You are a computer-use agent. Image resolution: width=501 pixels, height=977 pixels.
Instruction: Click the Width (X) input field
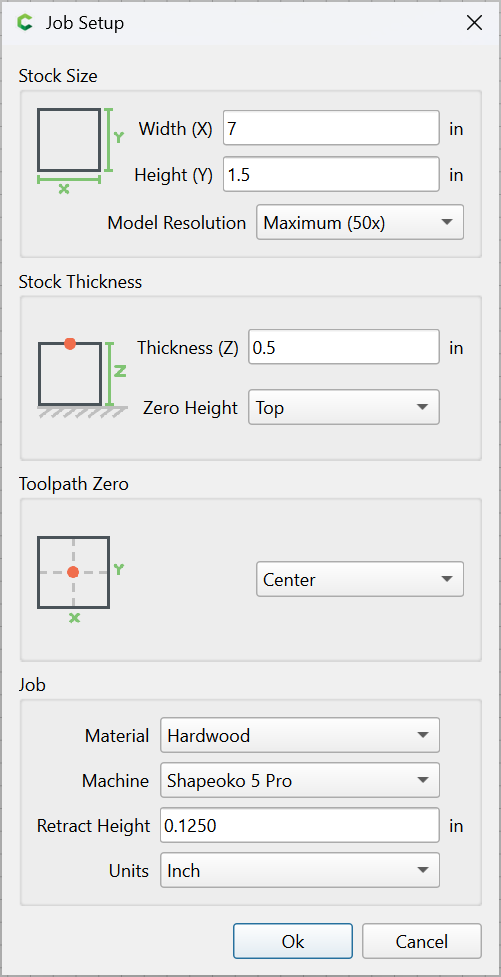coord(332,128)
